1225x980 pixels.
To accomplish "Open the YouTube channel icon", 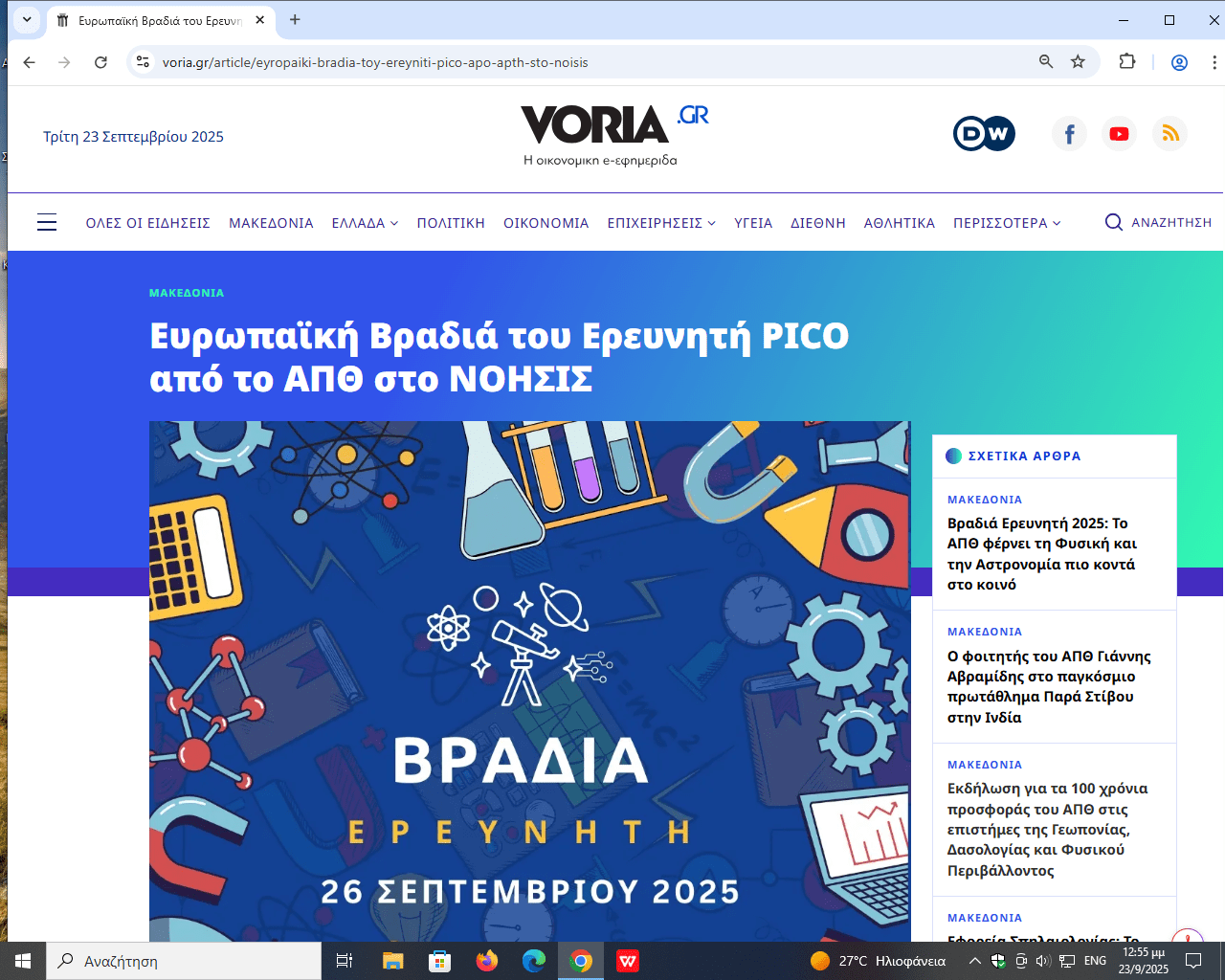I will [1119, 134].
